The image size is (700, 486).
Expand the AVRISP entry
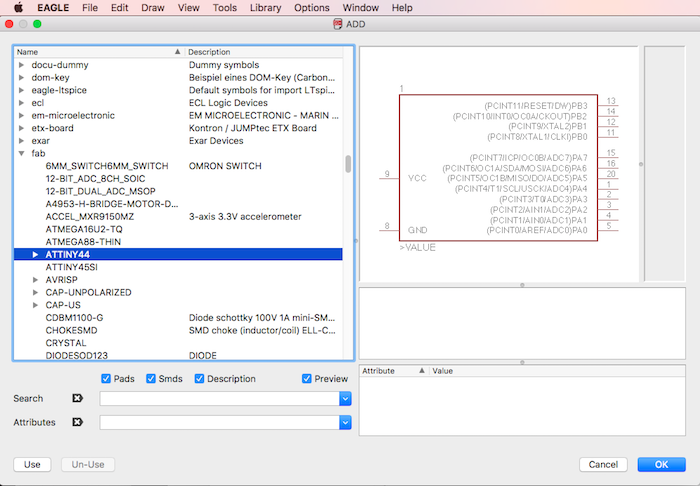[x=35, y=280]
